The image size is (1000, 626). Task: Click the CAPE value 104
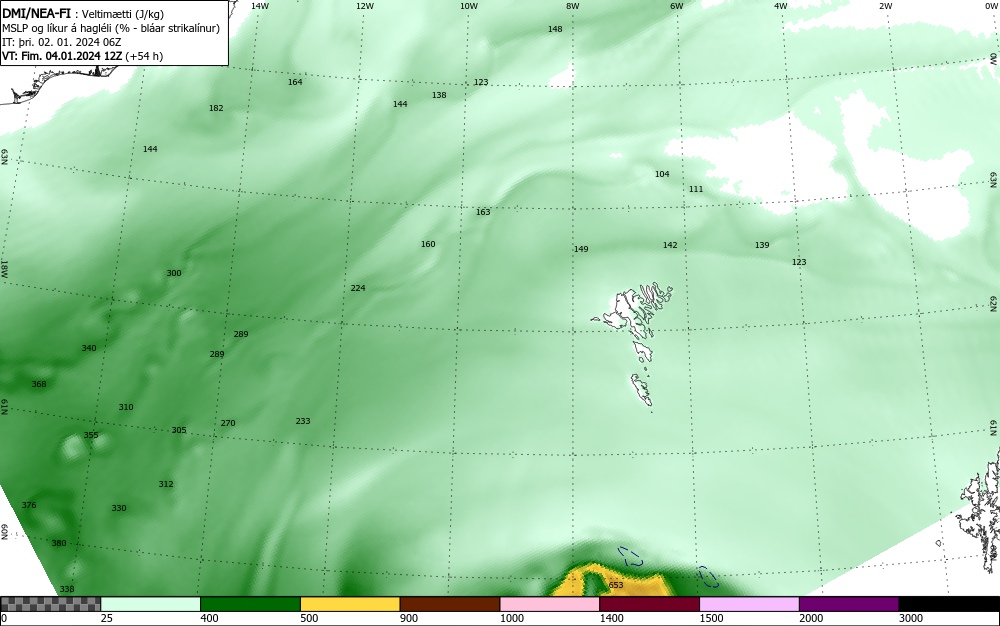pos(662,174)
